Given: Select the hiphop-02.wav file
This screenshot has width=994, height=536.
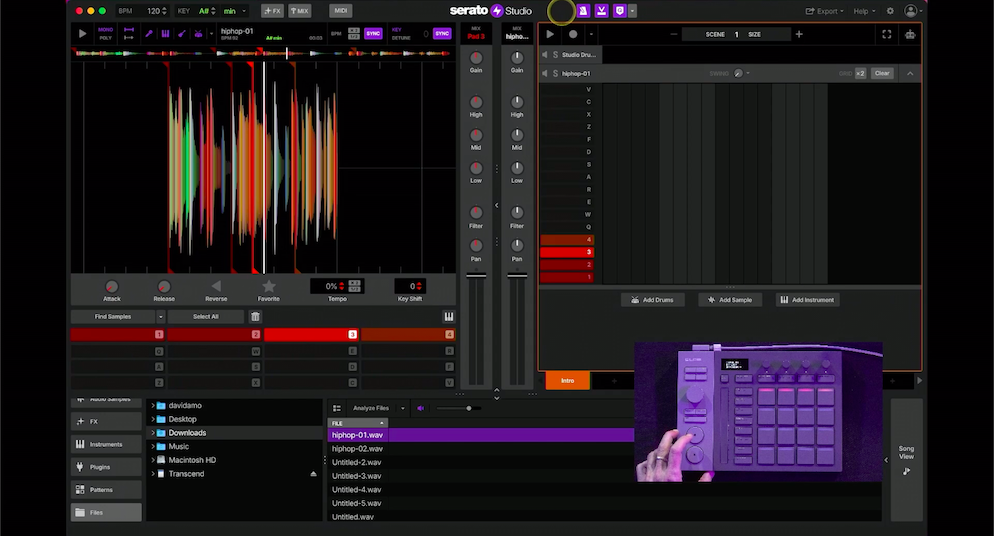Looking at the screenshot, I should [358, 449].
